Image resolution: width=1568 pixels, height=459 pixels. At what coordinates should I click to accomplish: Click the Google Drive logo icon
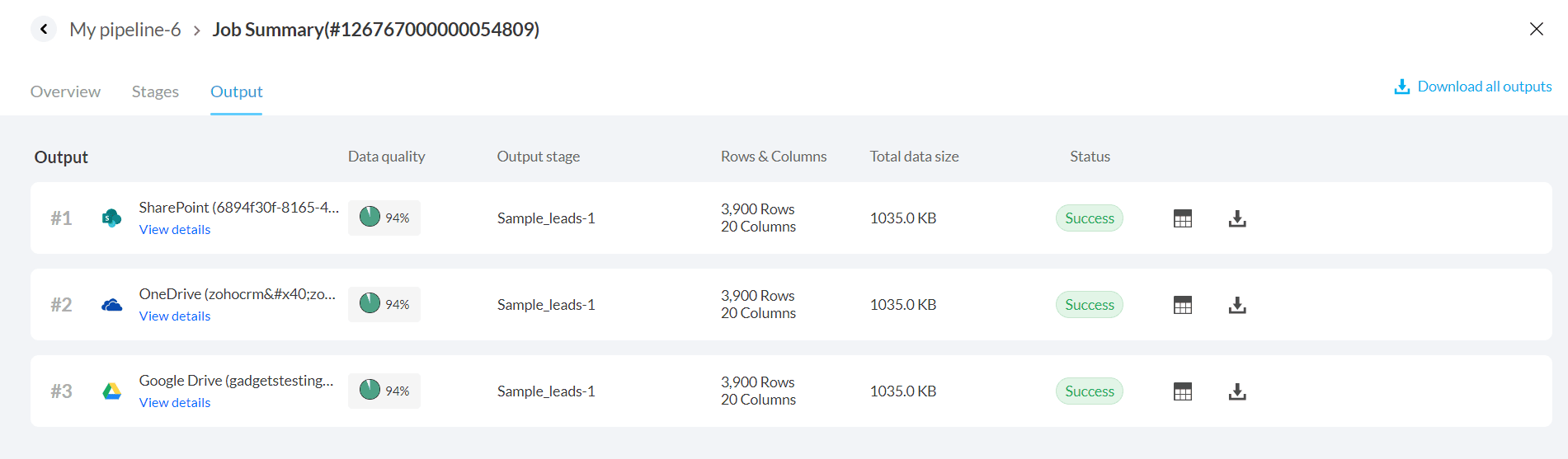click(x=111, y=391)
